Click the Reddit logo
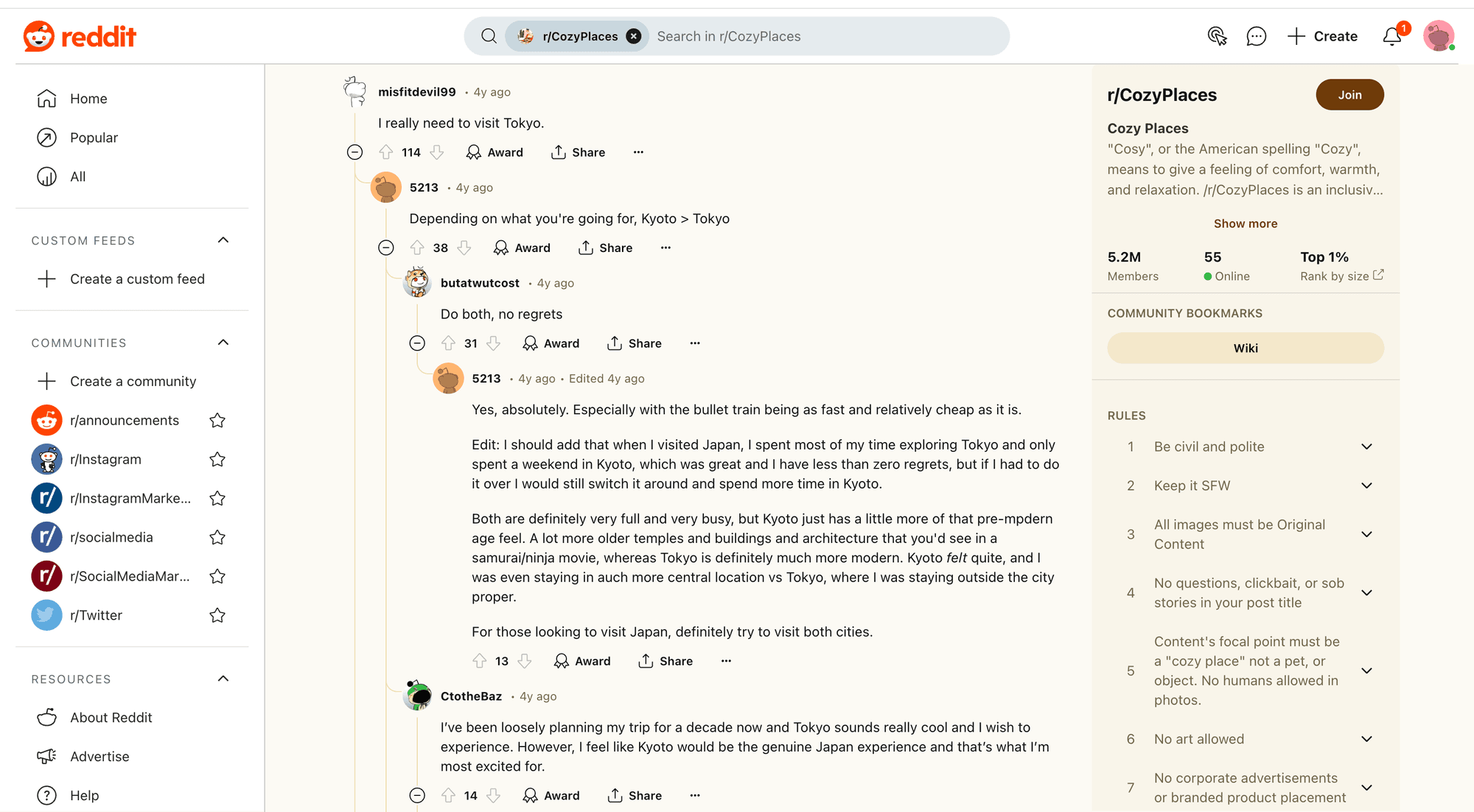 click(80, 36)
